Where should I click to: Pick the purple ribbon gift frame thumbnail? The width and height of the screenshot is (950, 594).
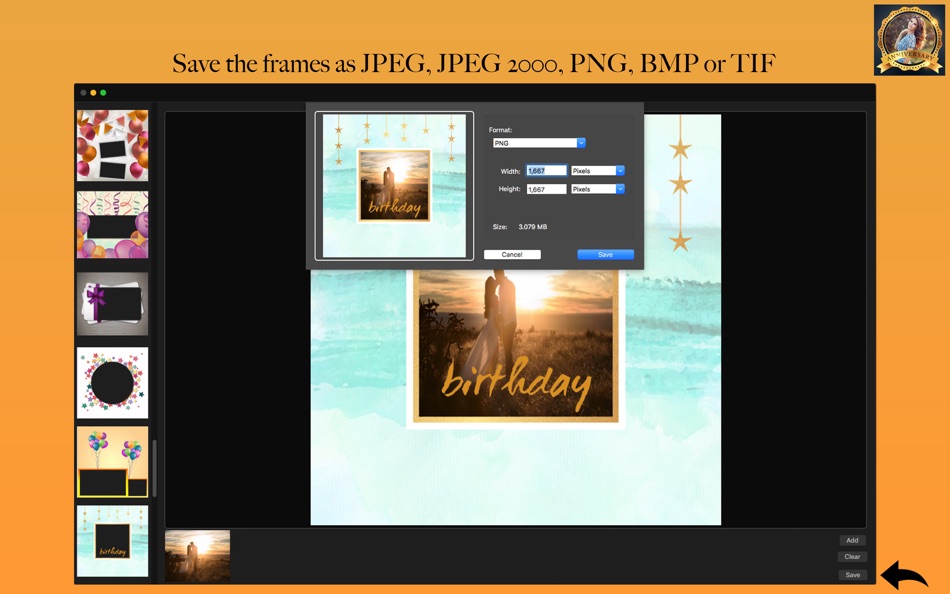(x=112, y=304)
